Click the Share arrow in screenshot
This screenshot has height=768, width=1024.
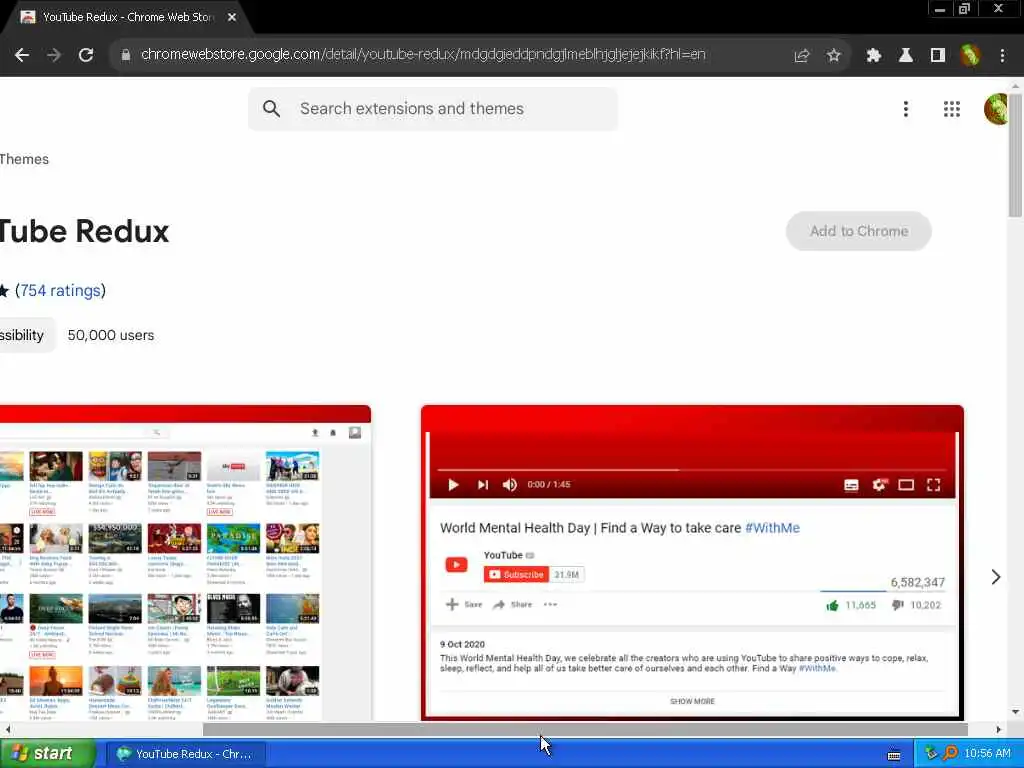coord(499,605)
